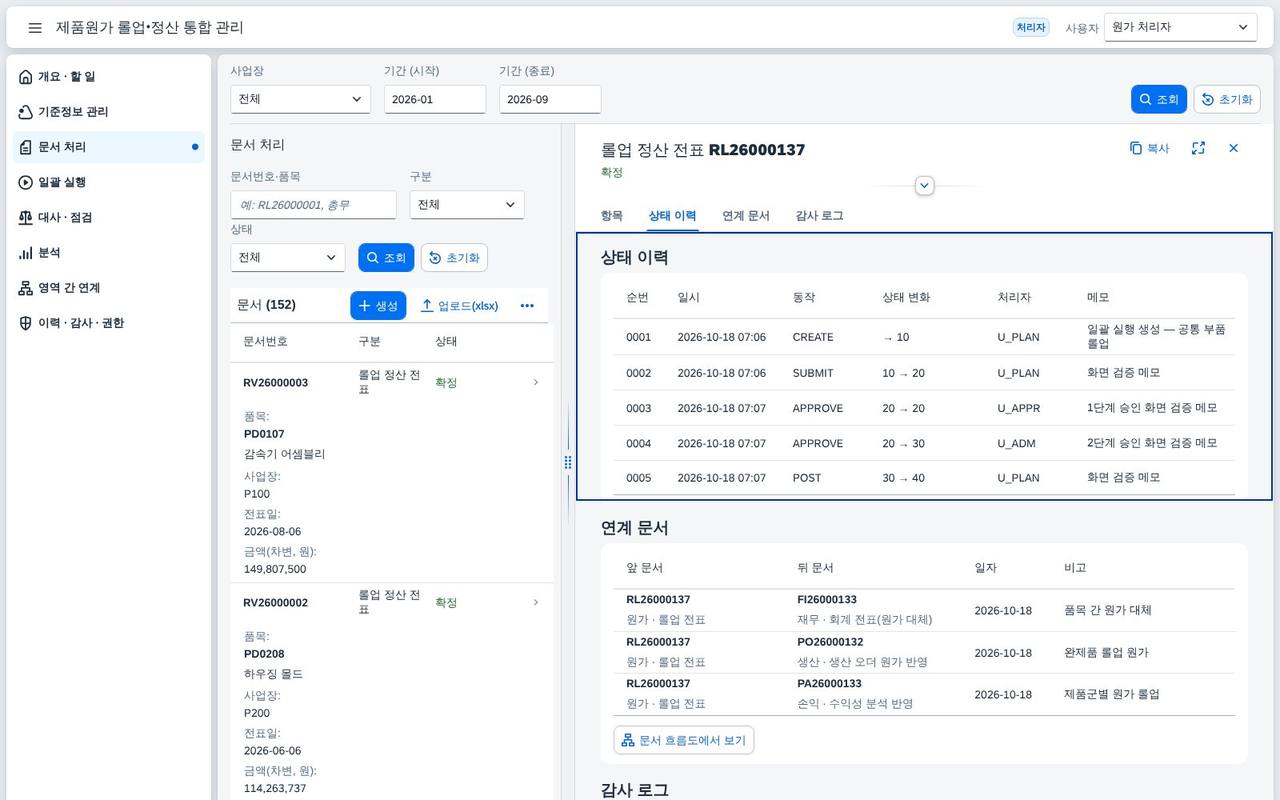Screen dimensions: 1280x800
Task: Switch to the 상태 이력 tab
Action: pyautogui.click(x=672, y=216)
